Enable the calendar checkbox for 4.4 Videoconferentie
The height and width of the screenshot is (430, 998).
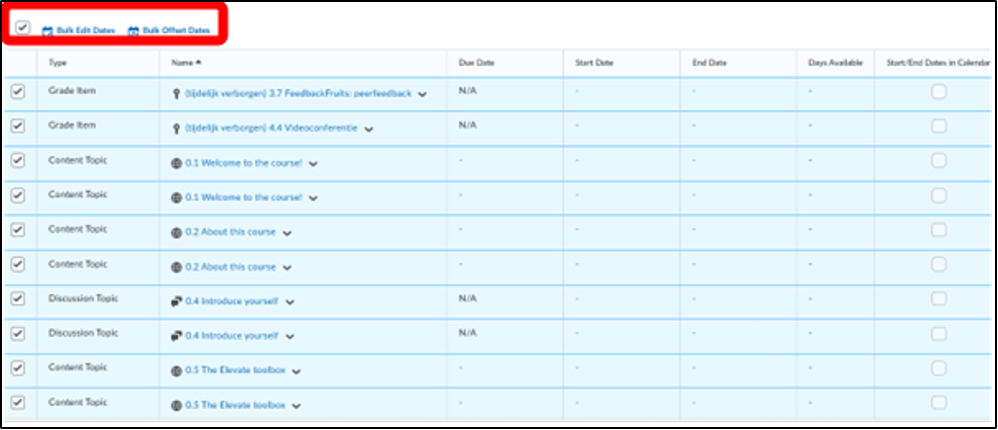[939, 127]
